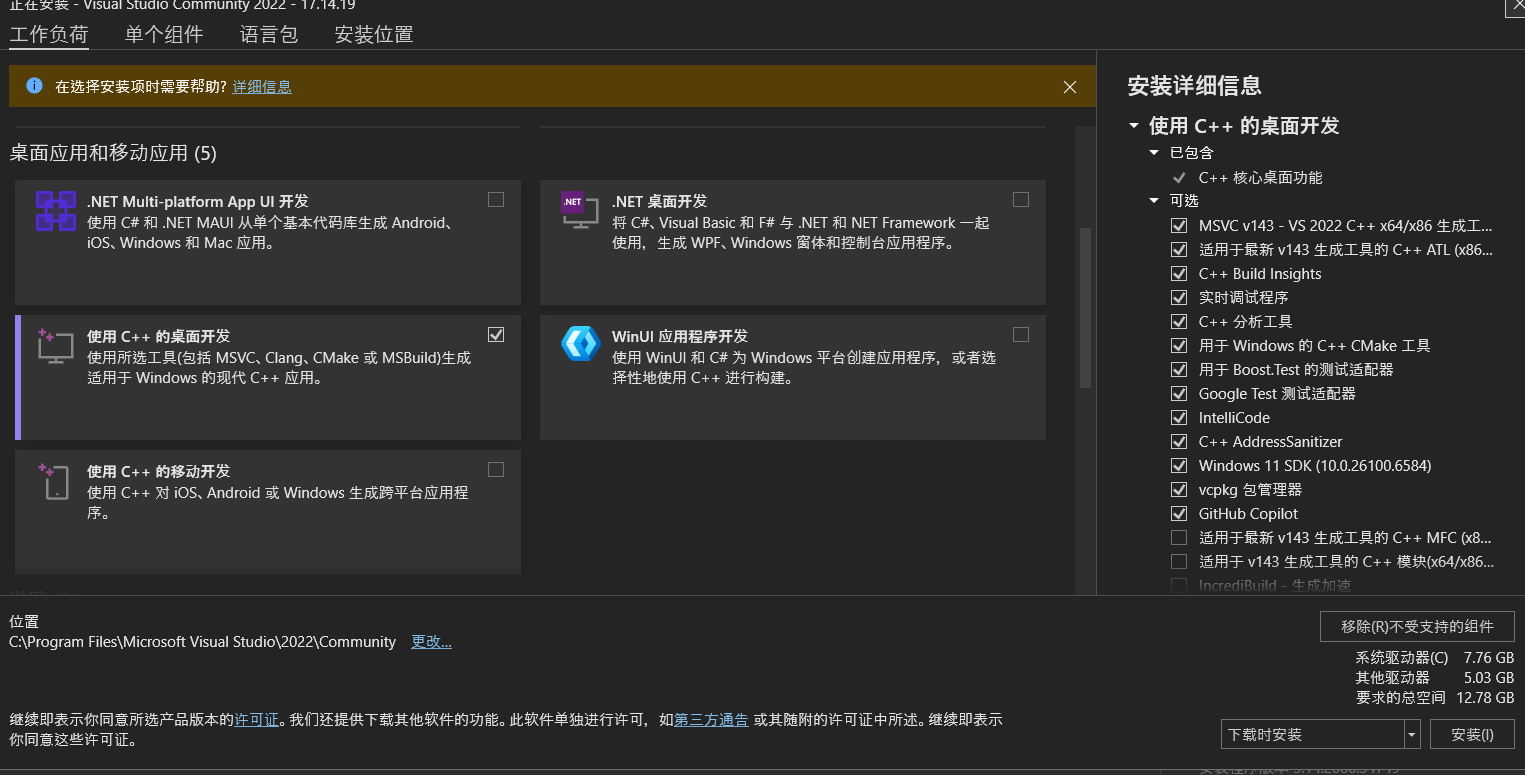Check the C++ 模块 for v143 component

tap(1179, 562)
